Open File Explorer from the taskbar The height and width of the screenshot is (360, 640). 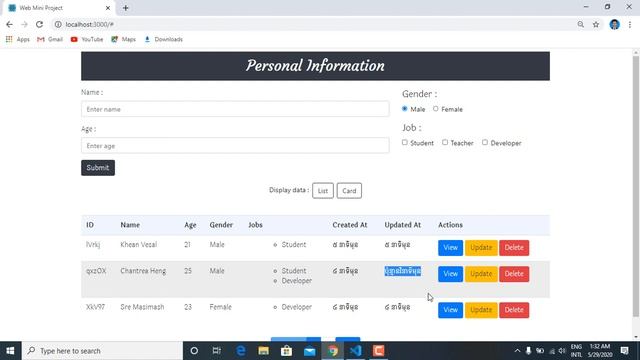(x=264, y=351)
